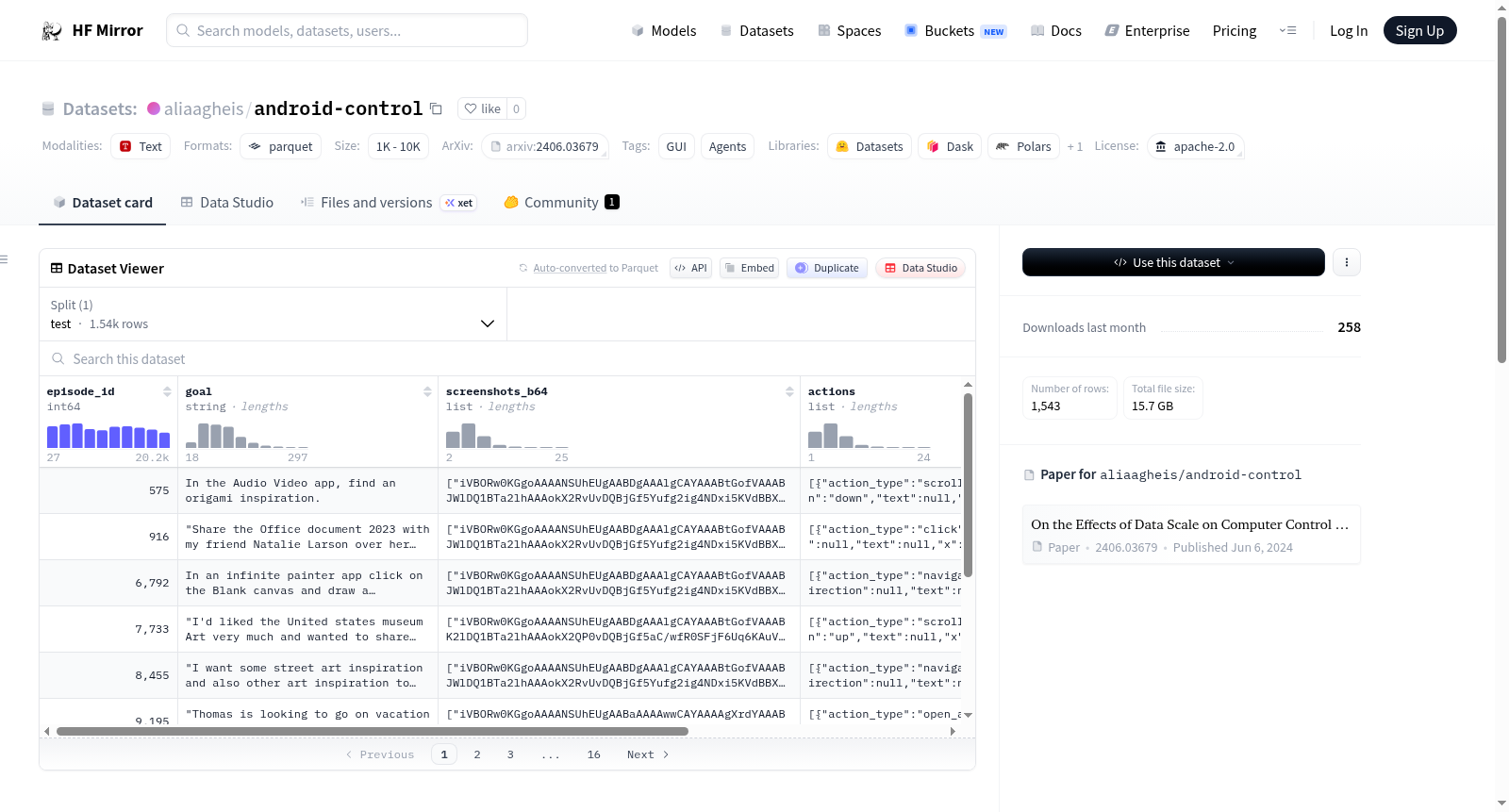1509x812 pixels.
Task: Open the Models navigation item
Action: 664,30
